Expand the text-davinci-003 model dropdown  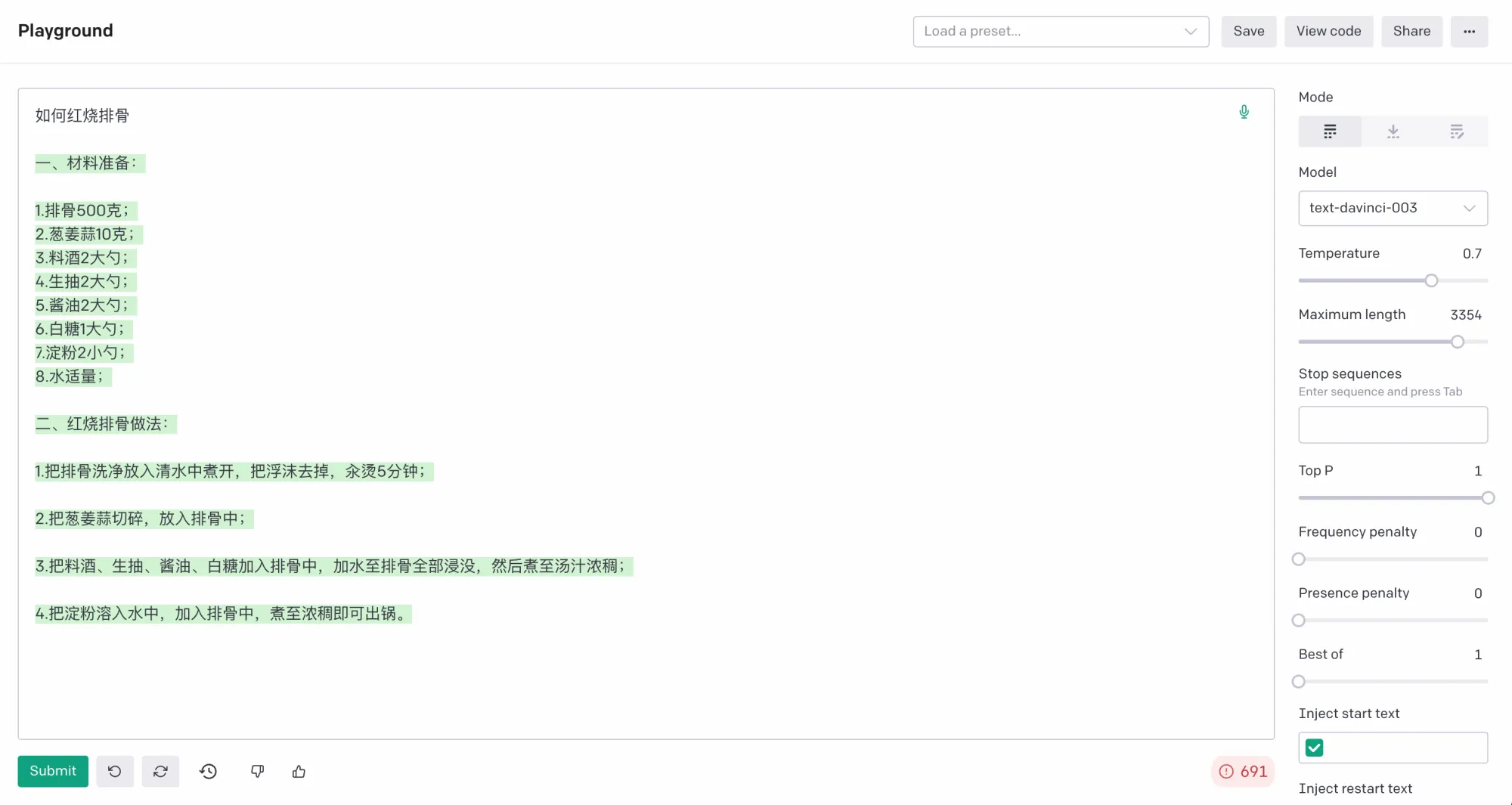(1393, 208)
